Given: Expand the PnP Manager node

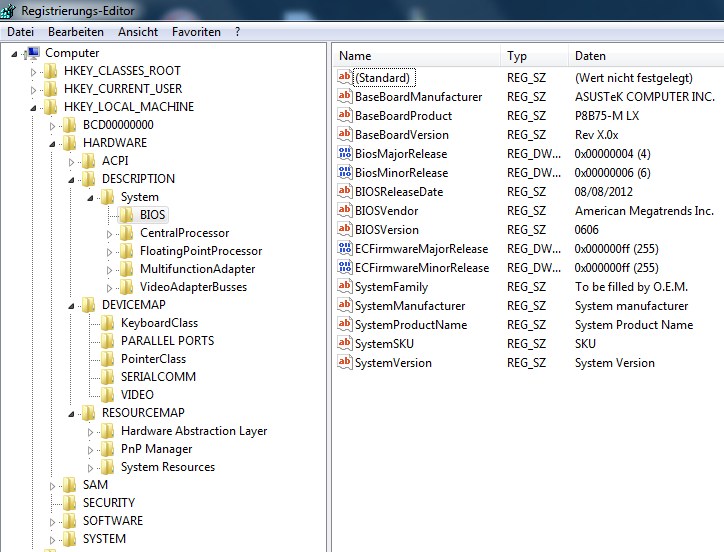Looking at the screenshot, I should click(x=90, y=450).
